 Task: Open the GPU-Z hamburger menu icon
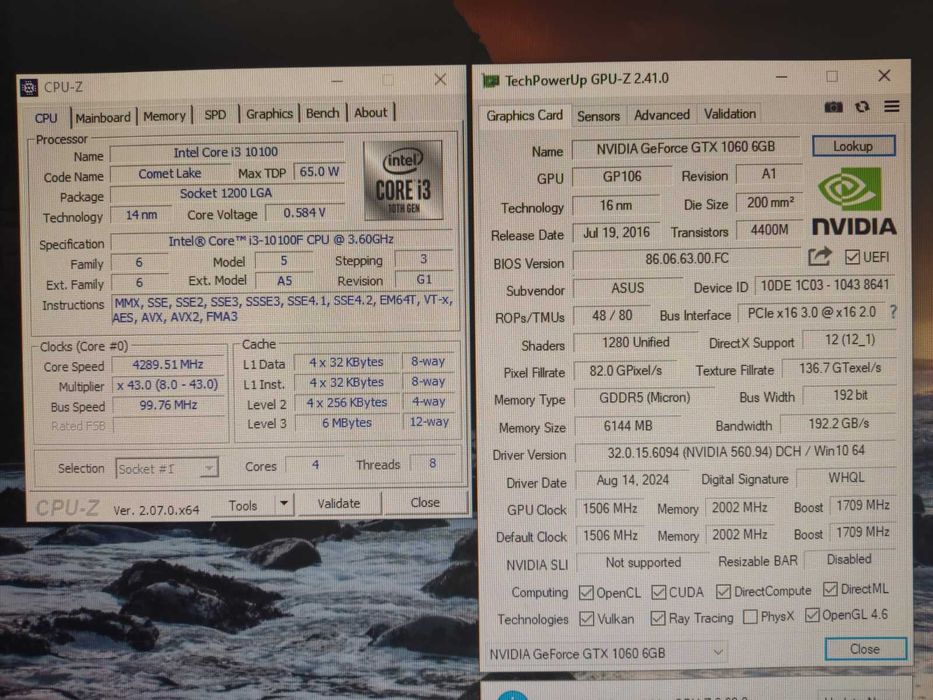click(x=891, y=106)
